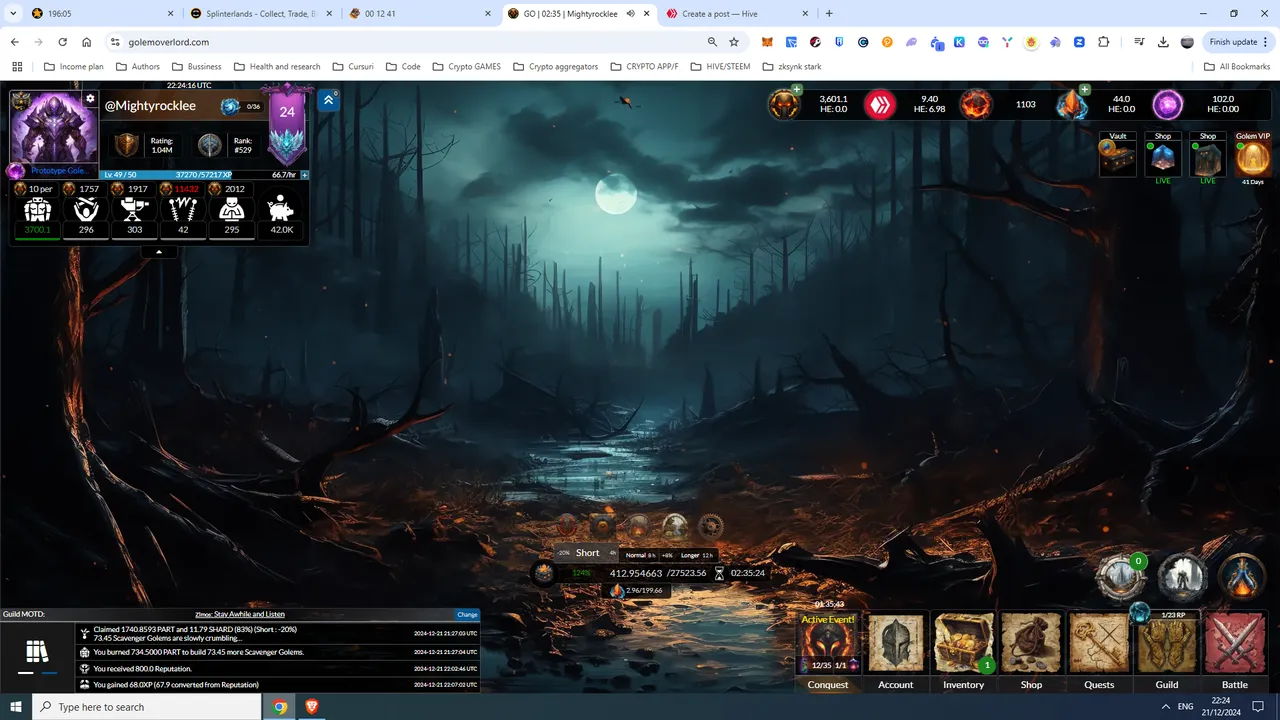
Task: Click the purple gem beside Prototype Golem
Action: [x=16, y=171]
